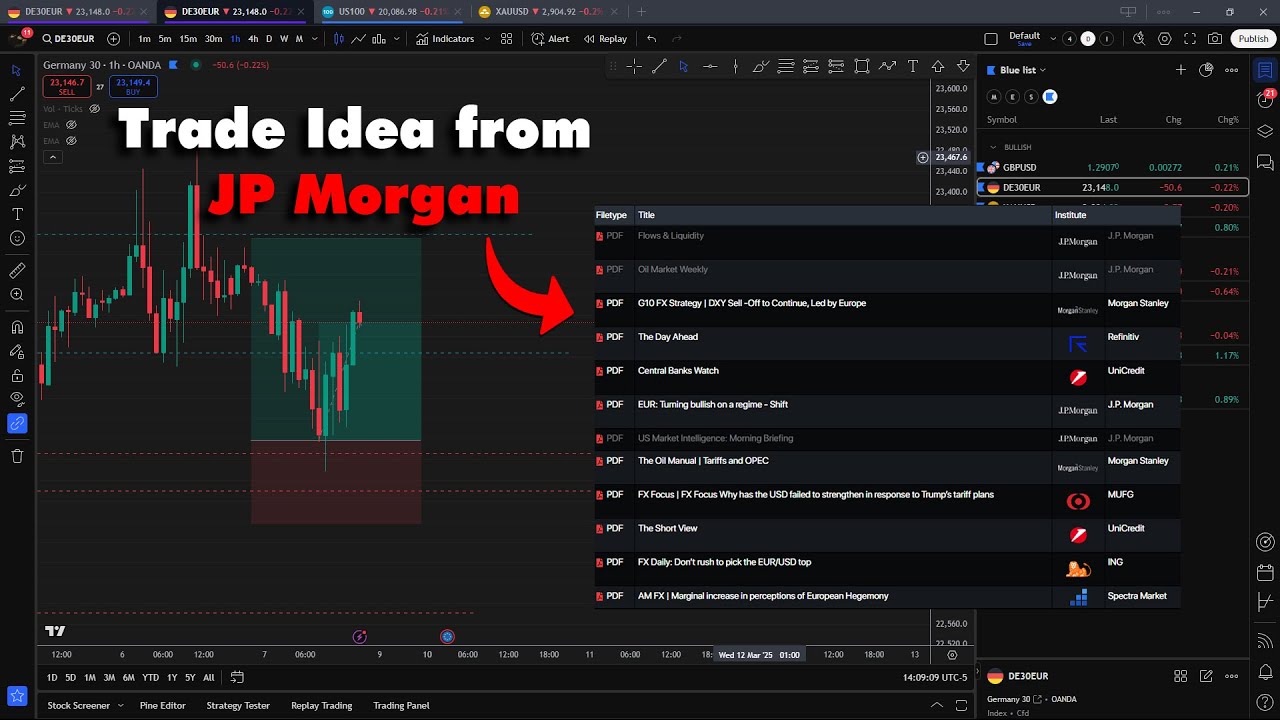This screenshot has height=720, width=1280.
Task: Expand the Stock Screener dropdown arrow
Action: coord(120,705)
